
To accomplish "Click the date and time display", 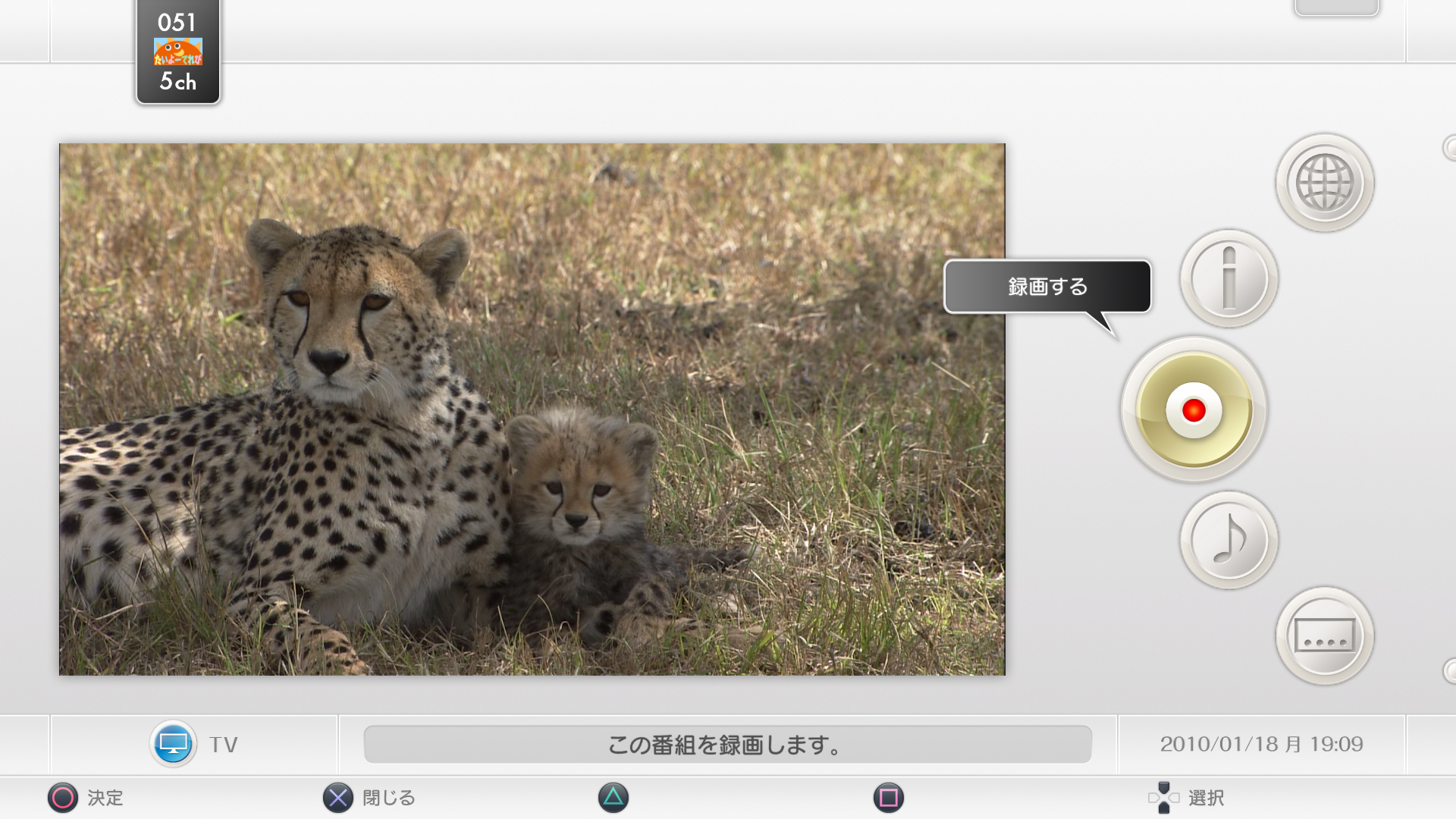I will click(x=1261, y=744).
